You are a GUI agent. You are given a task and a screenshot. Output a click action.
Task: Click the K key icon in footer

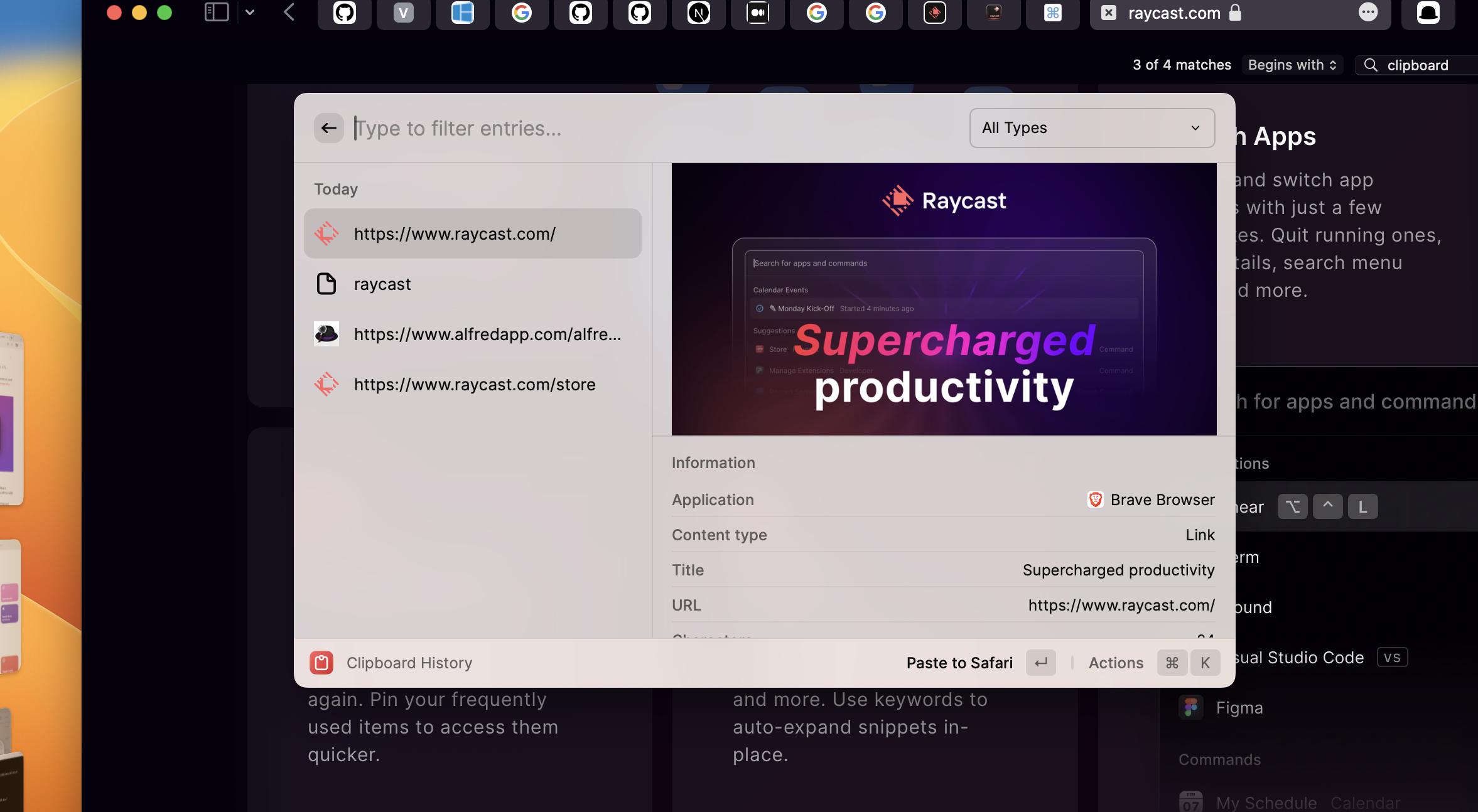pyautogui.click(x=1205, y=663)
